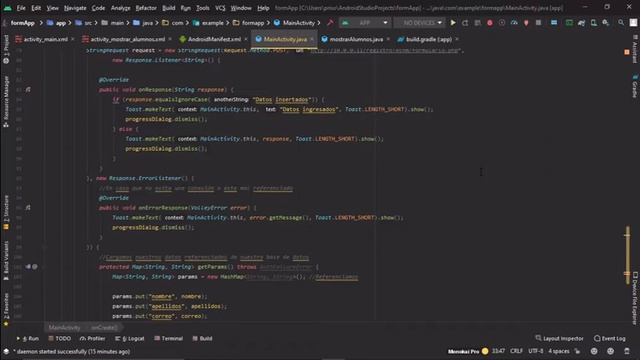
Task: Open the Refactor menu
Action: (x=146, y=8)
